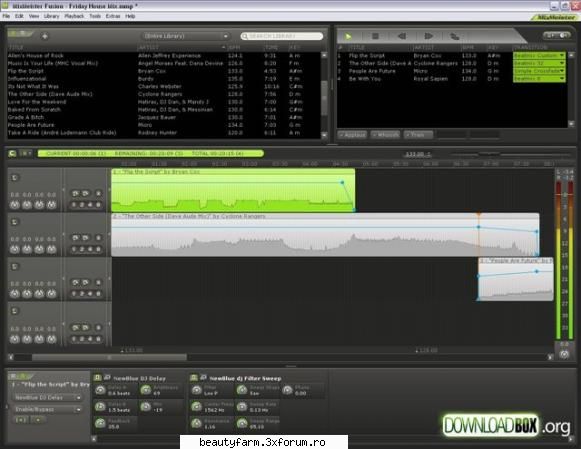
Task: Toggle the Applause sample button
Action: coord(352,135)
